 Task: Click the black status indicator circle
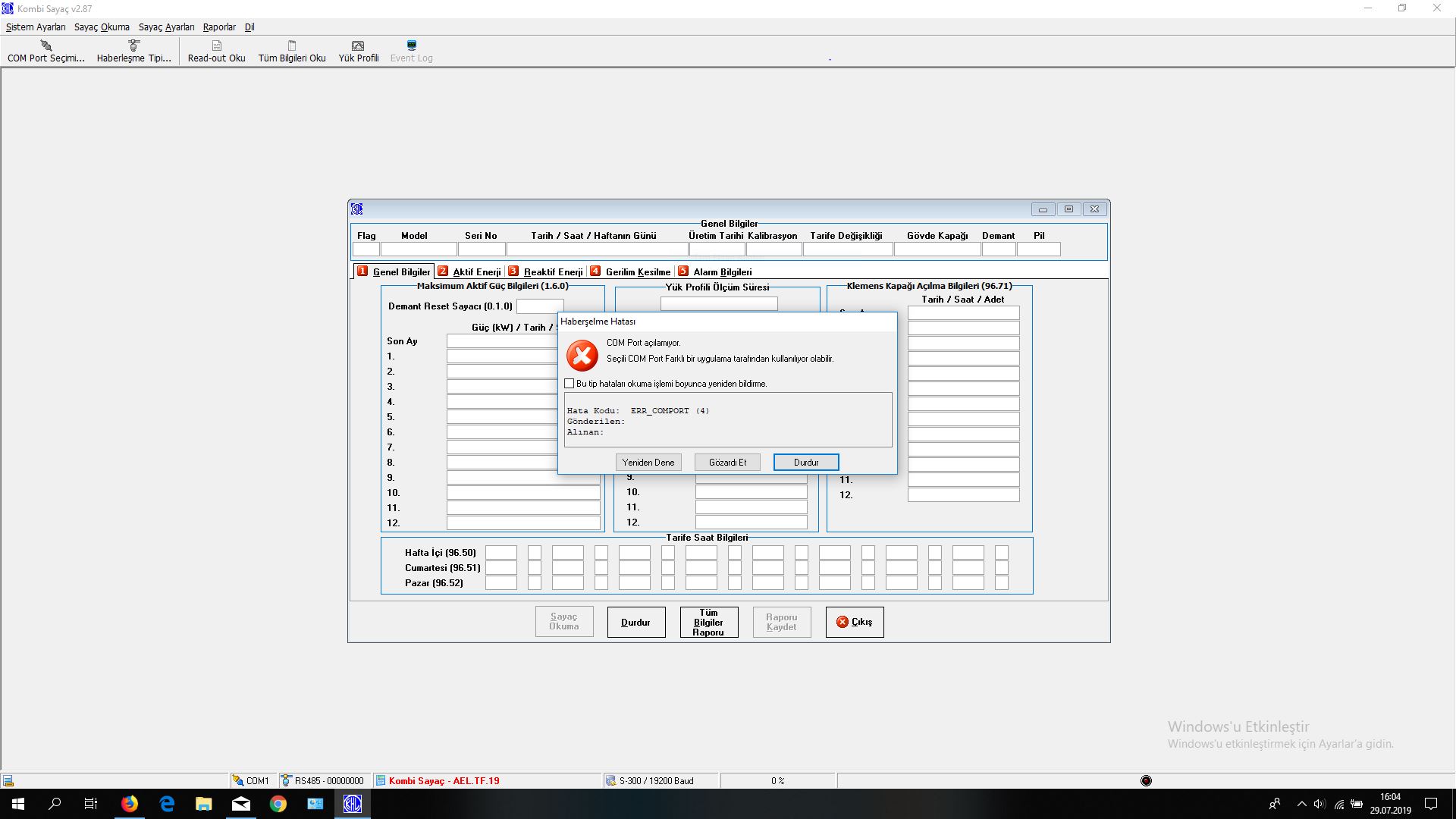click(x=1146, y=780)
